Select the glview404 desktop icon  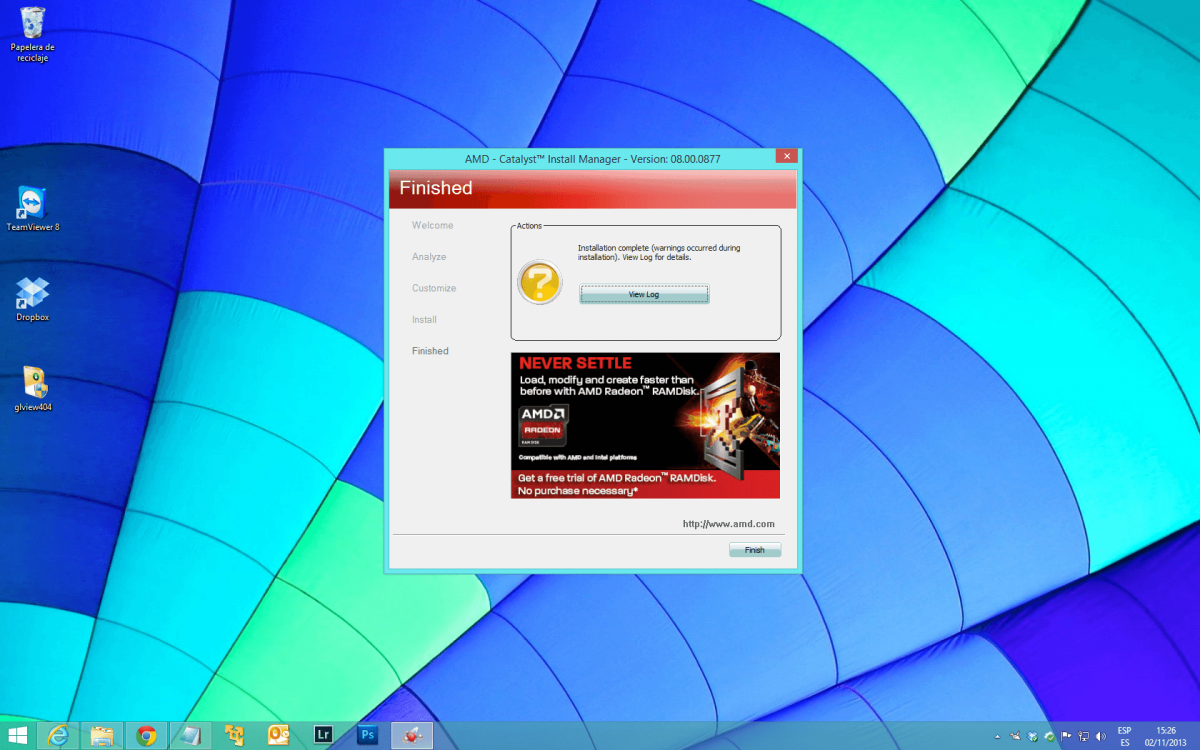coord(33,390)
